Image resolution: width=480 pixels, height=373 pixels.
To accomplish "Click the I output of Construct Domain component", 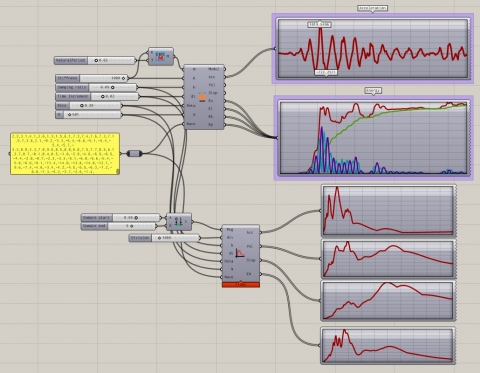I will point(186,222).
